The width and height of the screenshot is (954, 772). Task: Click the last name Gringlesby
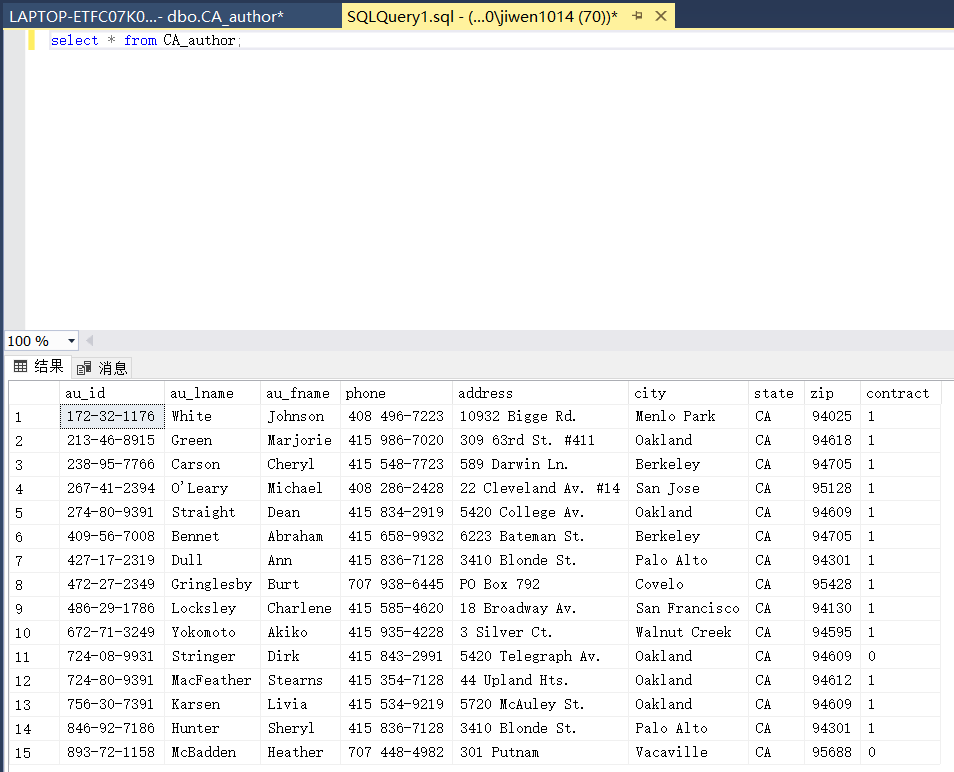212,584
